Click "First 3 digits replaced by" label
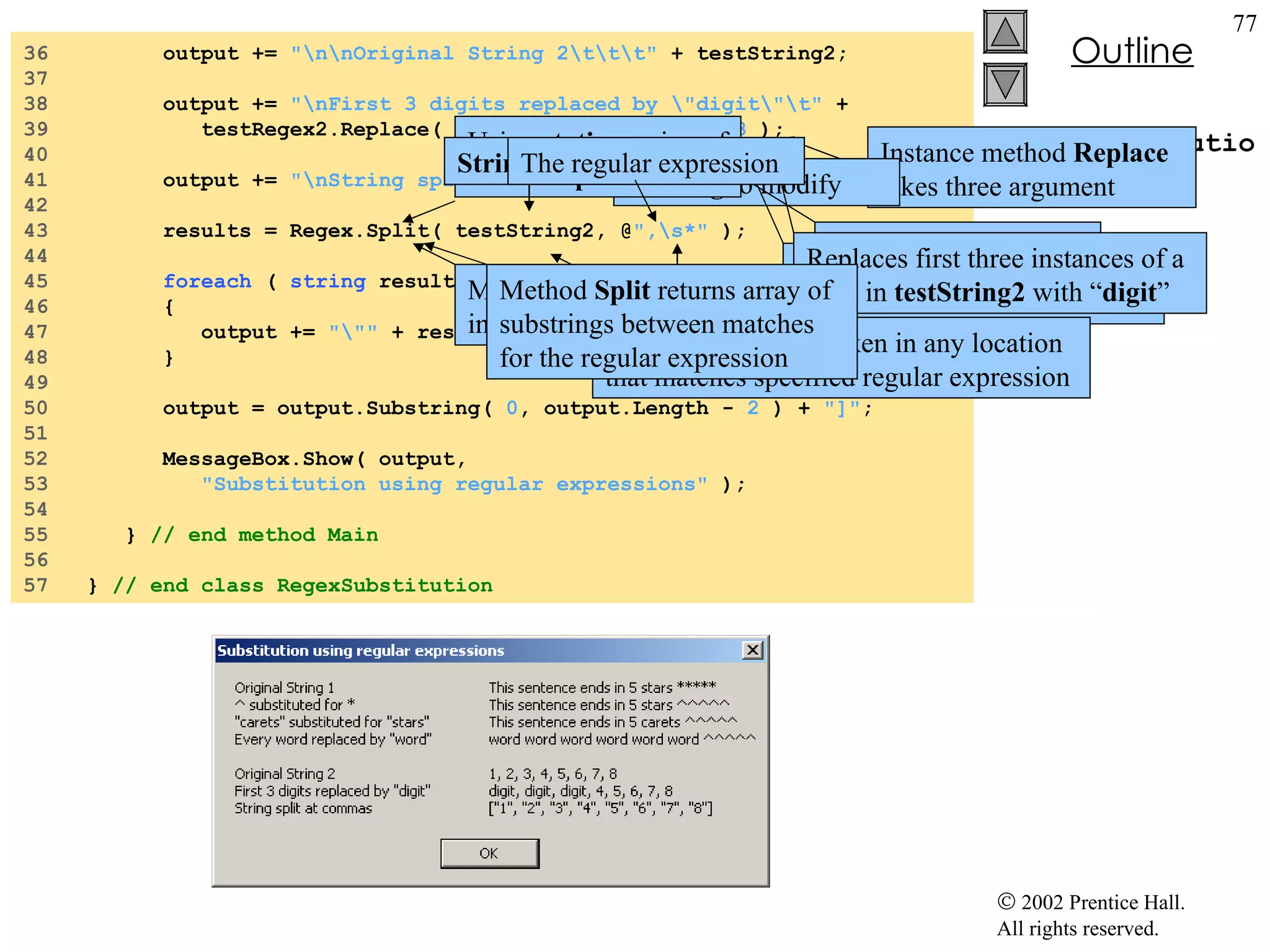The width and height of the screenshot is (1270, 952). 332,791
